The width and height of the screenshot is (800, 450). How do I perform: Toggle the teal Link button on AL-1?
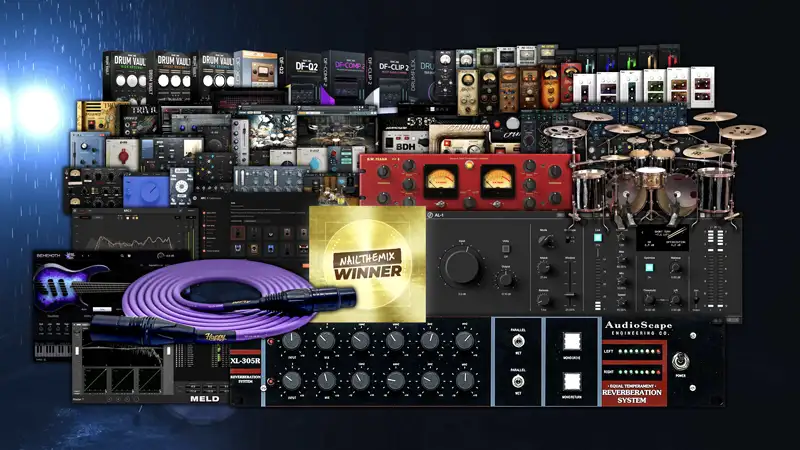597,238
